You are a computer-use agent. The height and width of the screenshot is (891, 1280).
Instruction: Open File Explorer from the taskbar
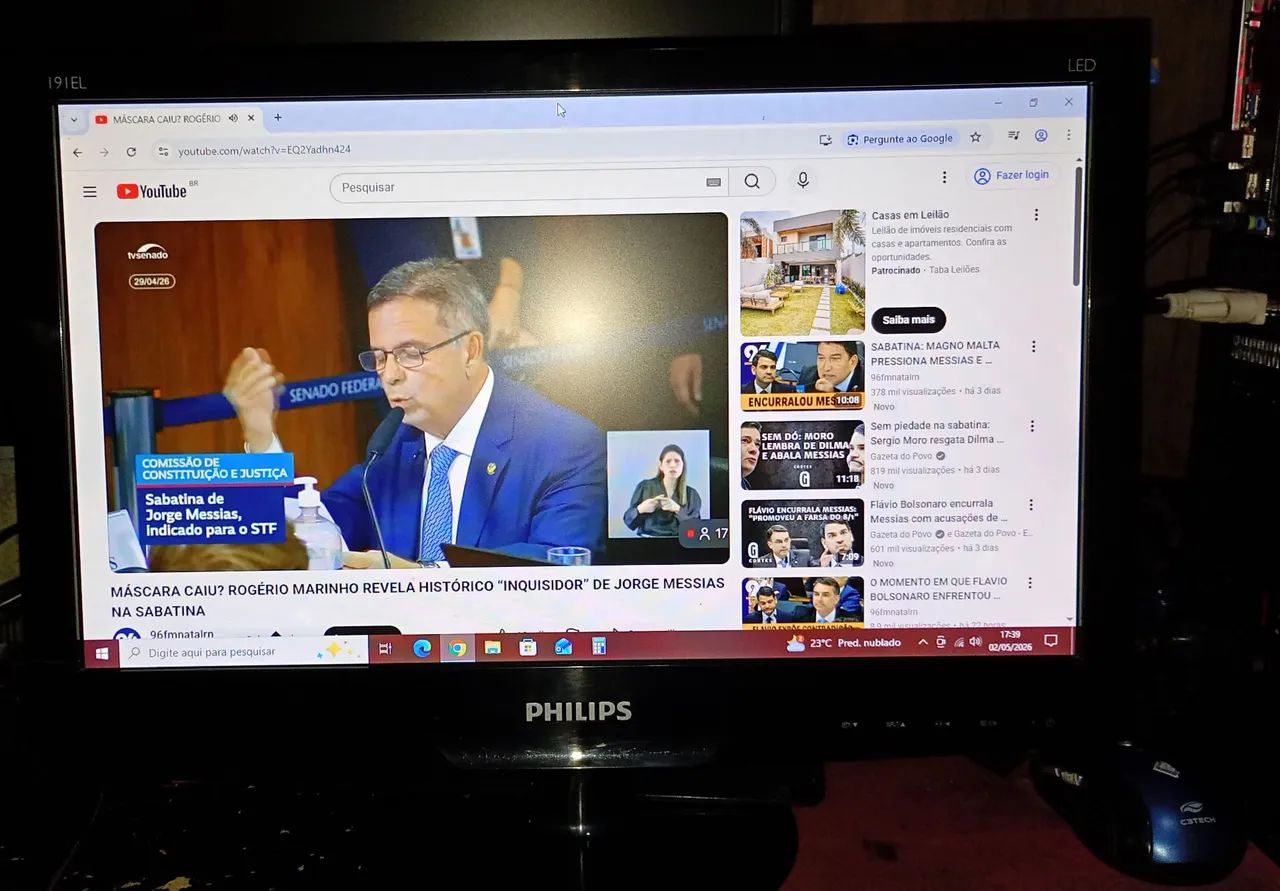point(492,647)
